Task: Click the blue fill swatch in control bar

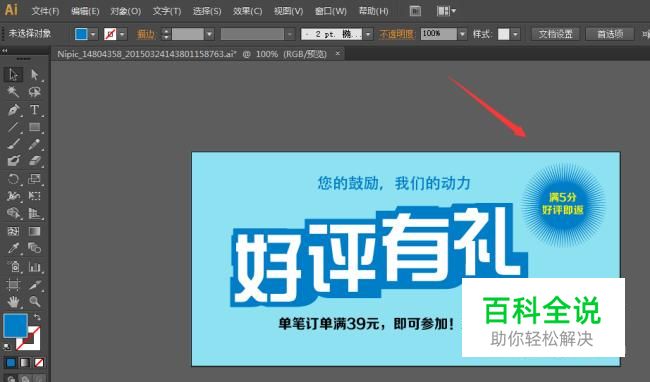Action: [x=81, y=34]
